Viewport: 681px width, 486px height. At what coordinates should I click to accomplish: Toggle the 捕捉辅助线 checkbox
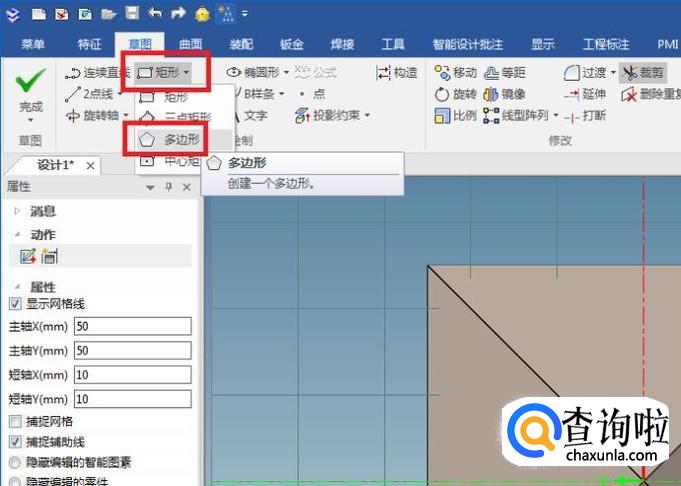coord(15,442)
